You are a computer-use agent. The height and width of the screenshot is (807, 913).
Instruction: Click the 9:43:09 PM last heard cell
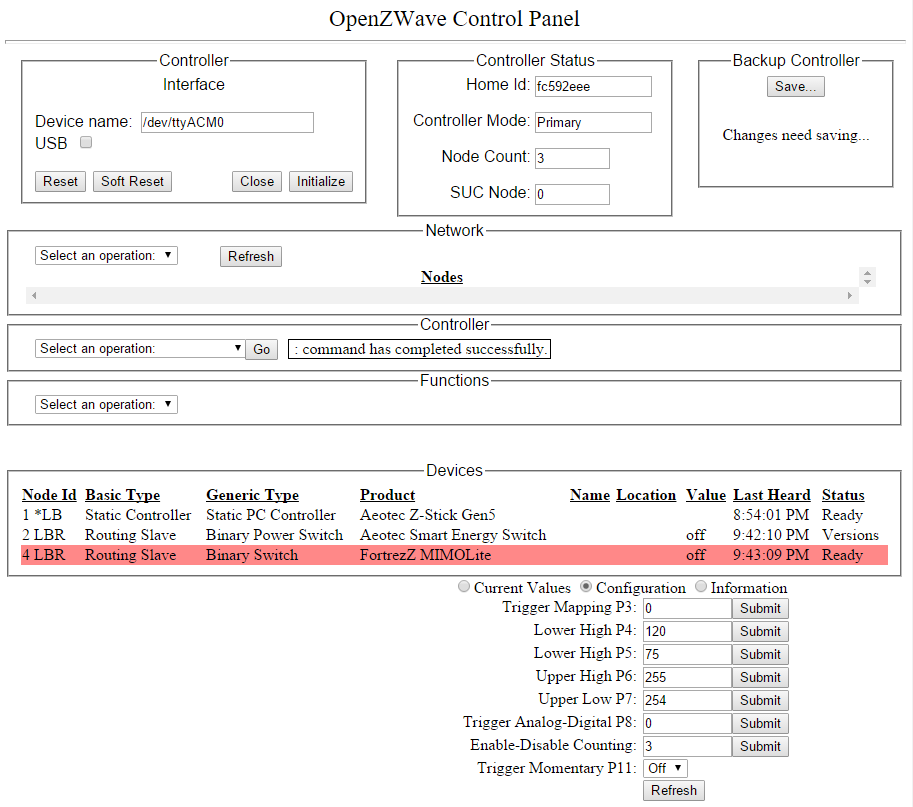[771, 555]
